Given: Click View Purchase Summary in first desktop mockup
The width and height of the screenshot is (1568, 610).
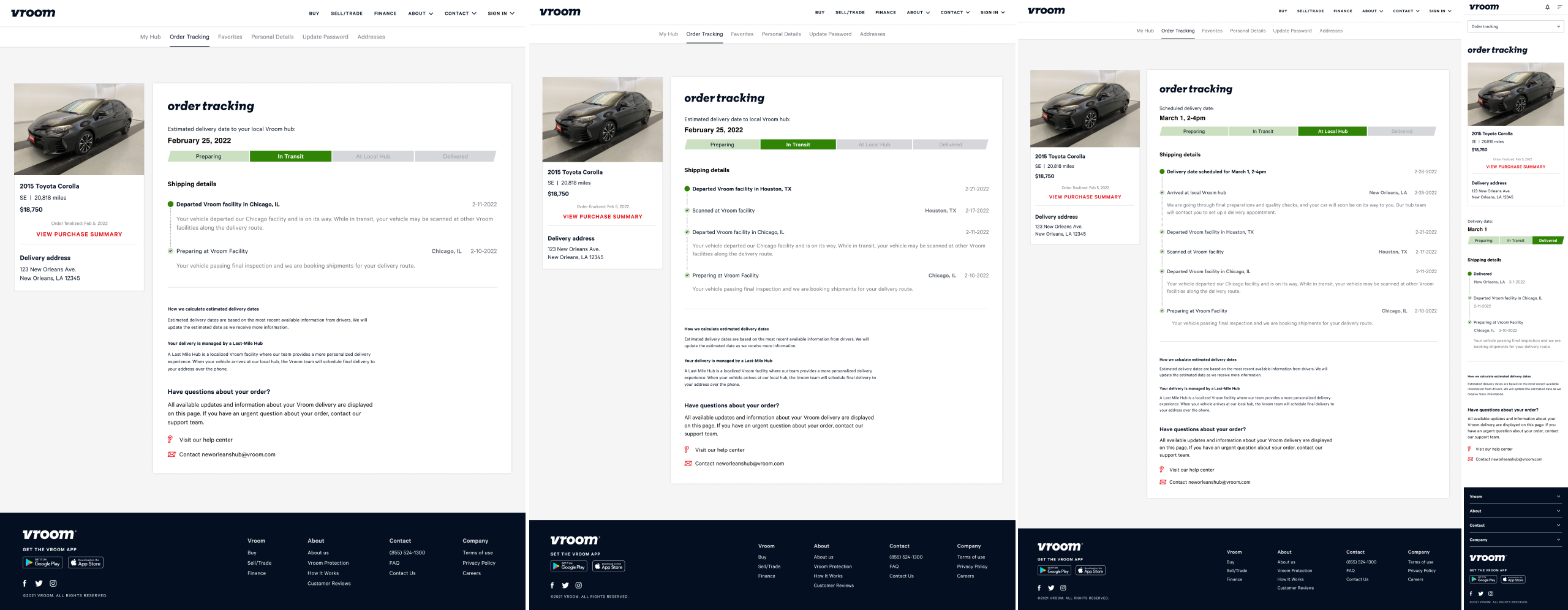Looking at the screenshot, I should (79, 235).
